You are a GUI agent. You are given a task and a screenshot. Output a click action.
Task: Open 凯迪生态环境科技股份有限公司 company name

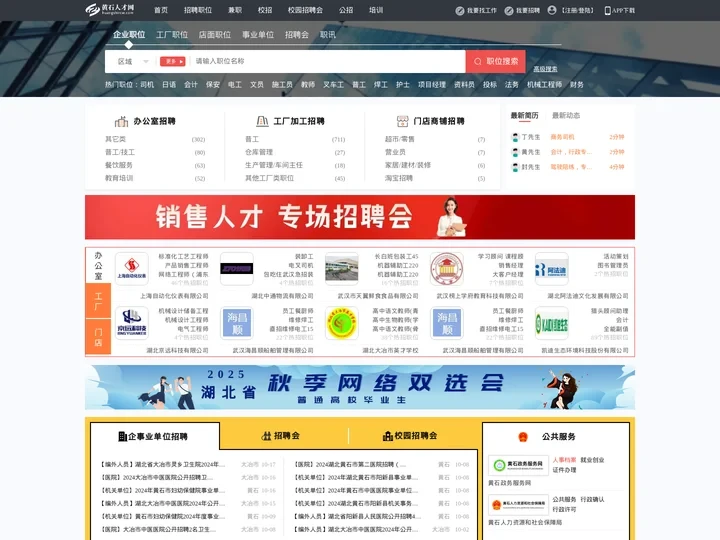585,350
